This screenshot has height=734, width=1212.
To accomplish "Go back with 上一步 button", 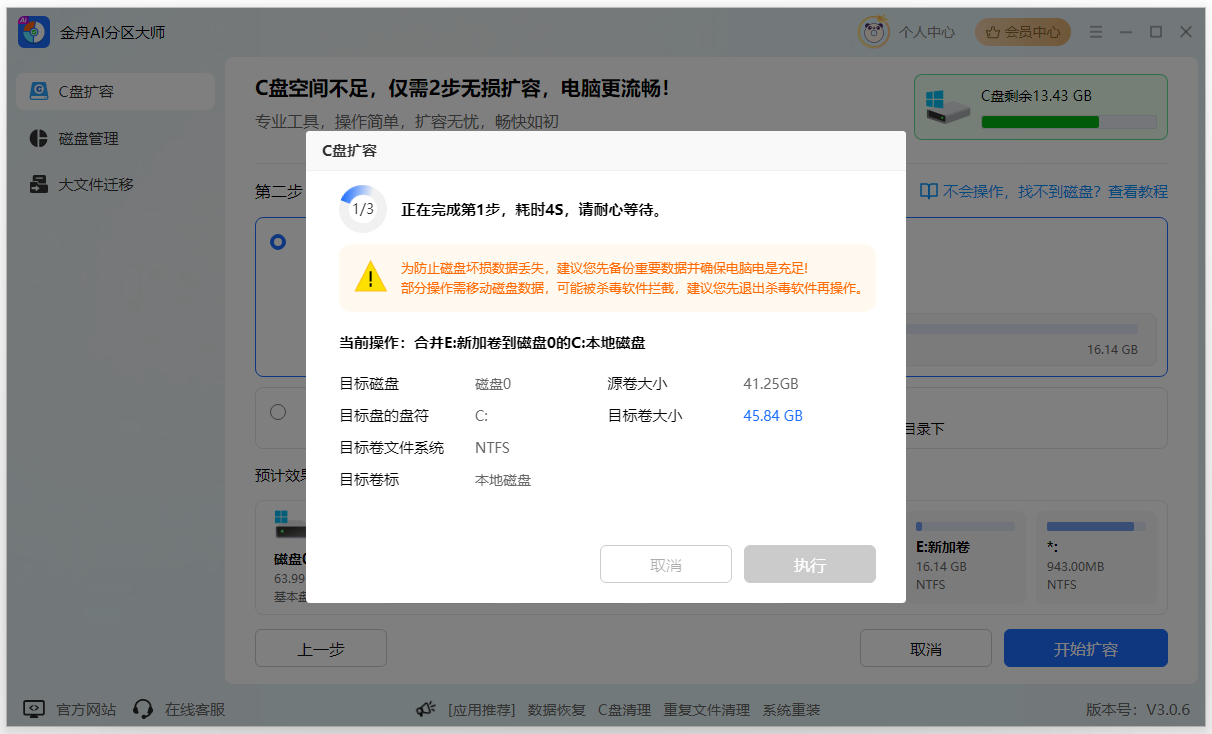I will (x=320, y=648).
